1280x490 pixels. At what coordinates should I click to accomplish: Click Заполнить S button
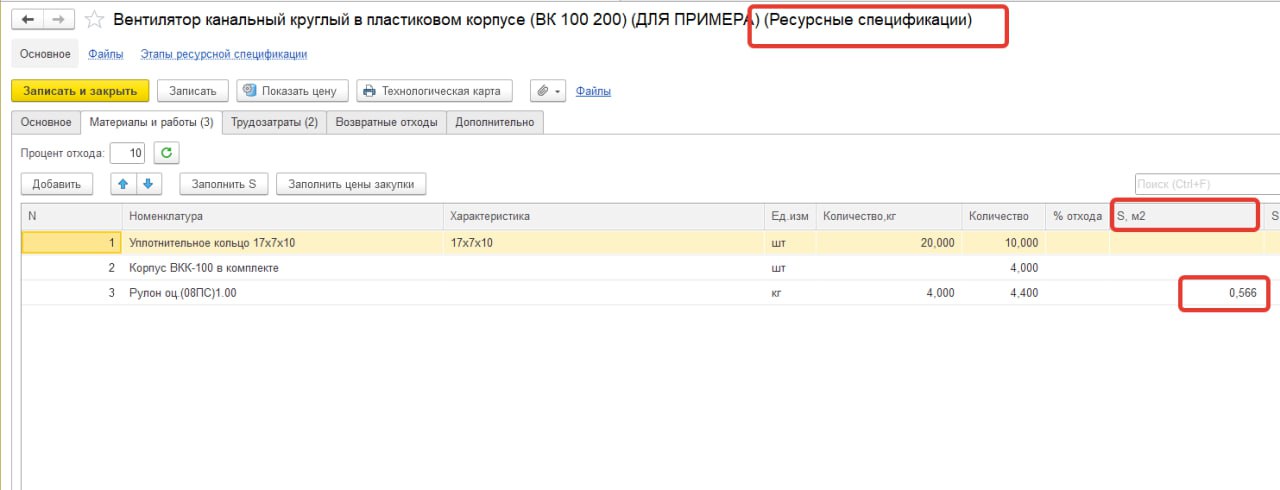pos(224,184)
